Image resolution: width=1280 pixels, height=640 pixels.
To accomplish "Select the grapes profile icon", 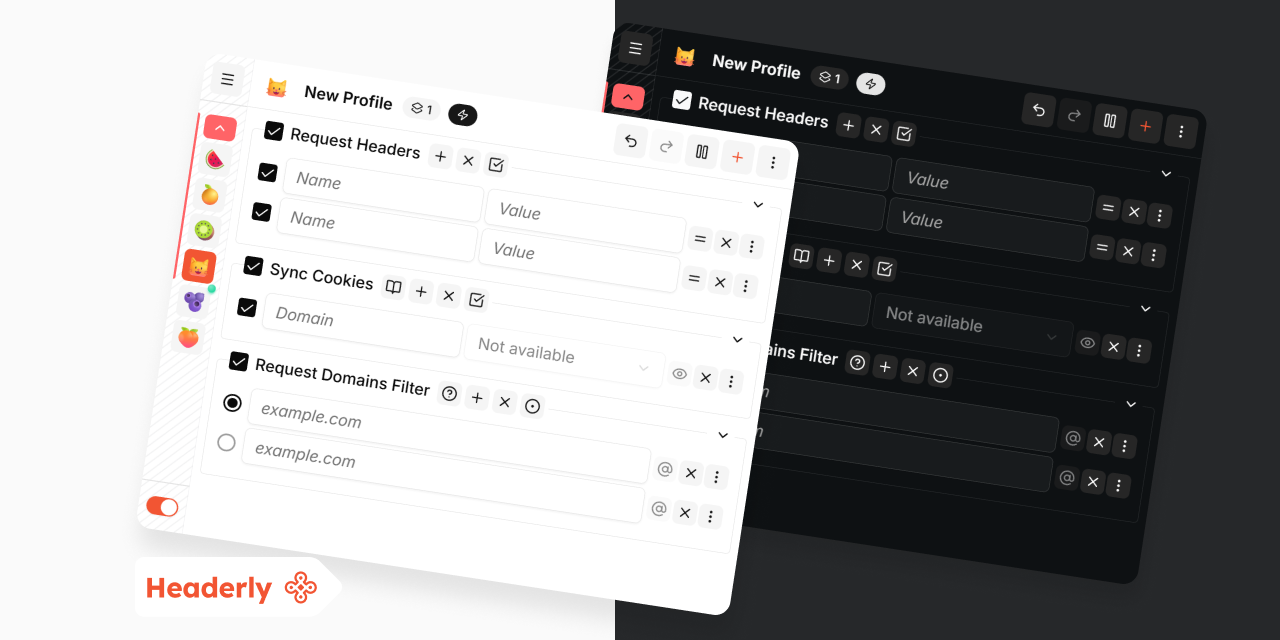I will click(x=194, y=301).
